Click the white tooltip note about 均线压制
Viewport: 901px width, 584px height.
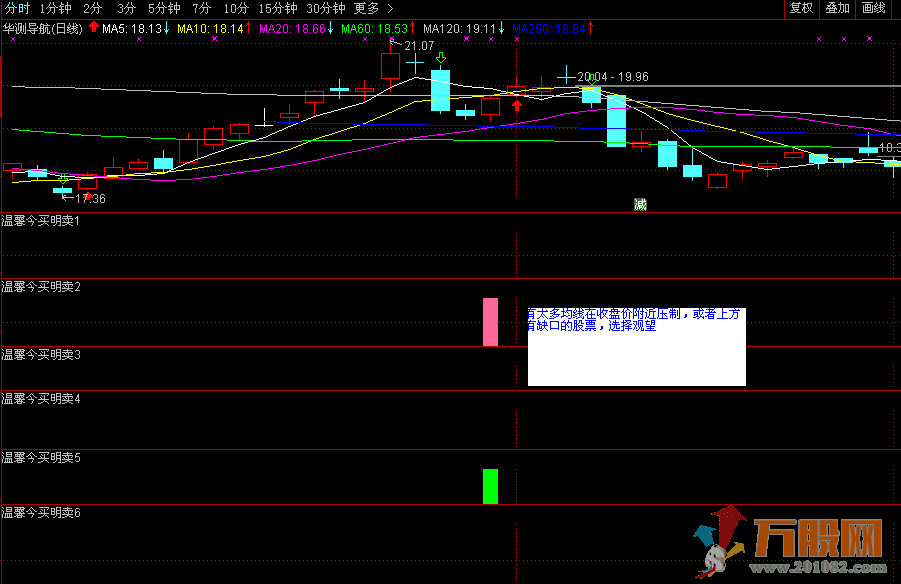pos(637,347)
